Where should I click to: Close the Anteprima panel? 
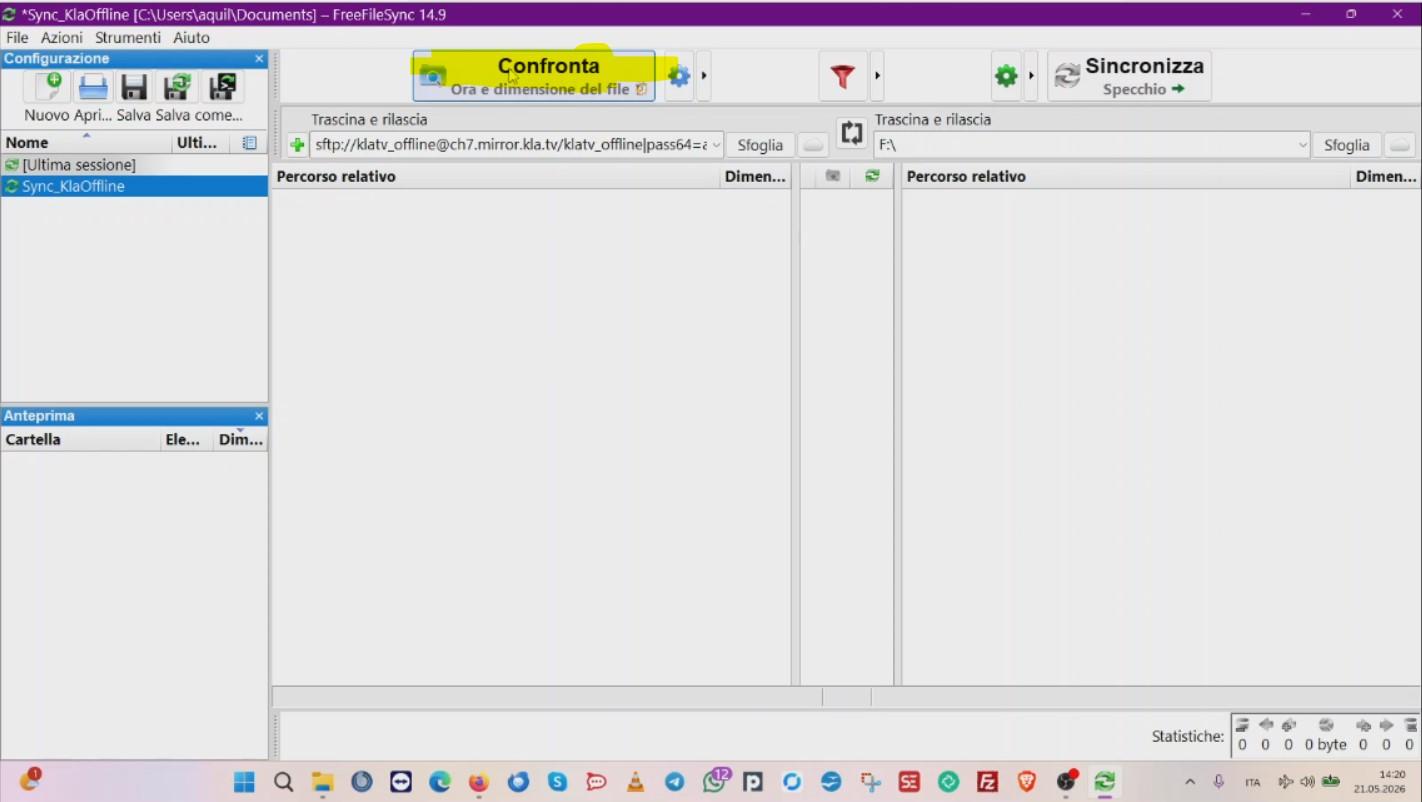coord(259,416)
